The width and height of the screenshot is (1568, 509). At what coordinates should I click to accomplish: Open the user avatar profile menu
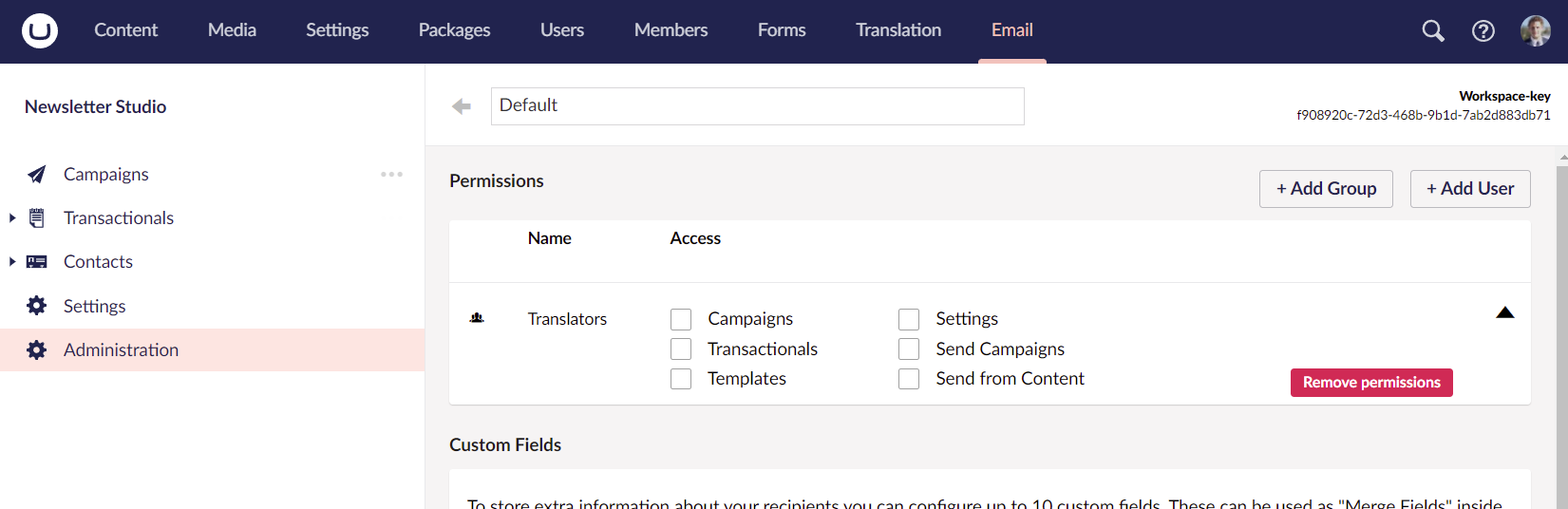click(x=1536, y=31)
